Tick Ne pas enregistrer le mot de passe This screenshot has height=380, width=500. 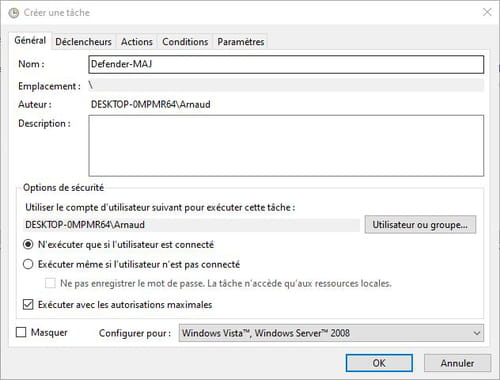click(50, 283)
